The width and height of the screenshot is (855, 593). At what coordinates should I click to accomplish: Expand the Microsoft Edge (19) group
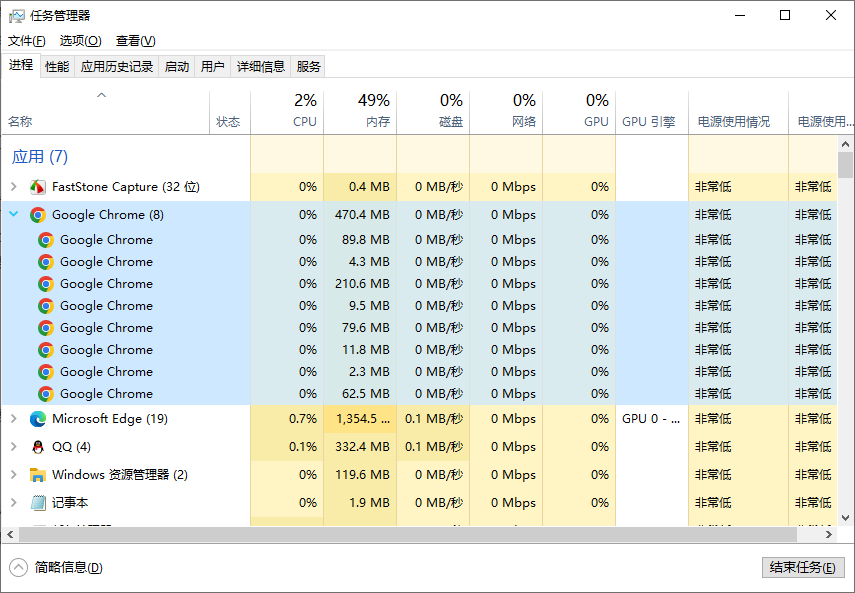click(x=14, y=418)
